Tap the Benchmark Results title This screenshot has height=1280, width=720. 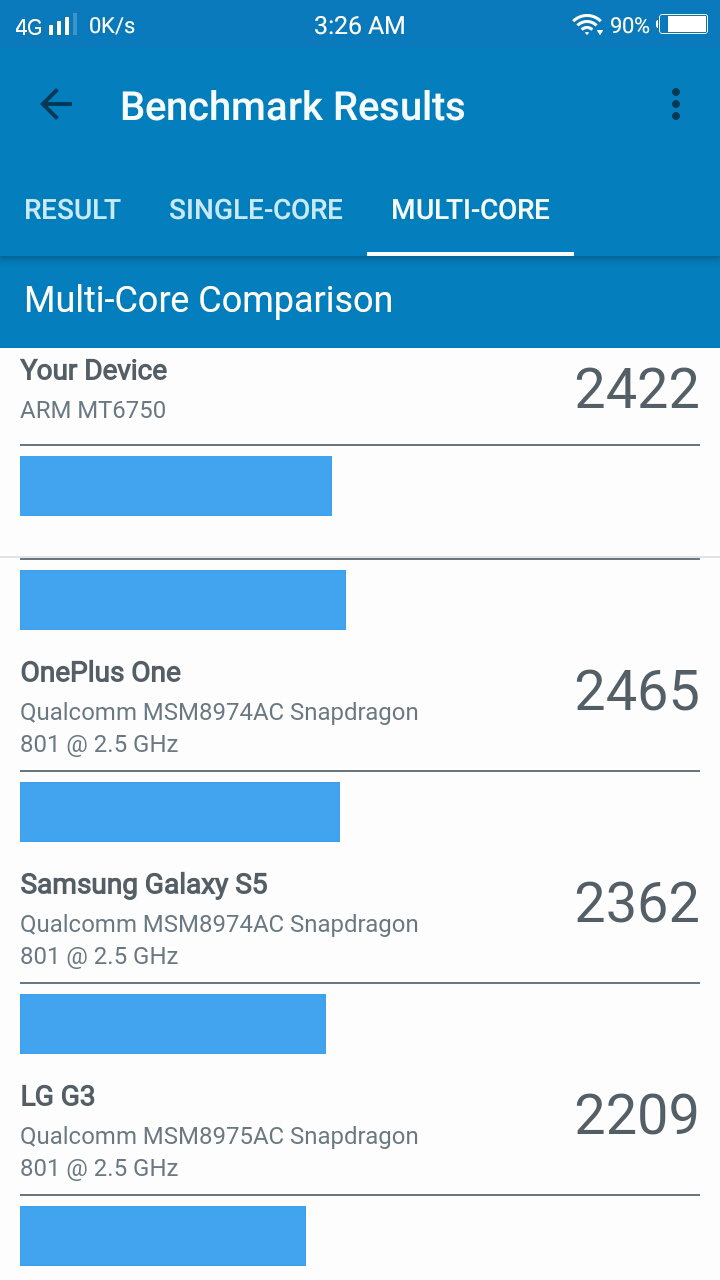click(x=293, y=106)
